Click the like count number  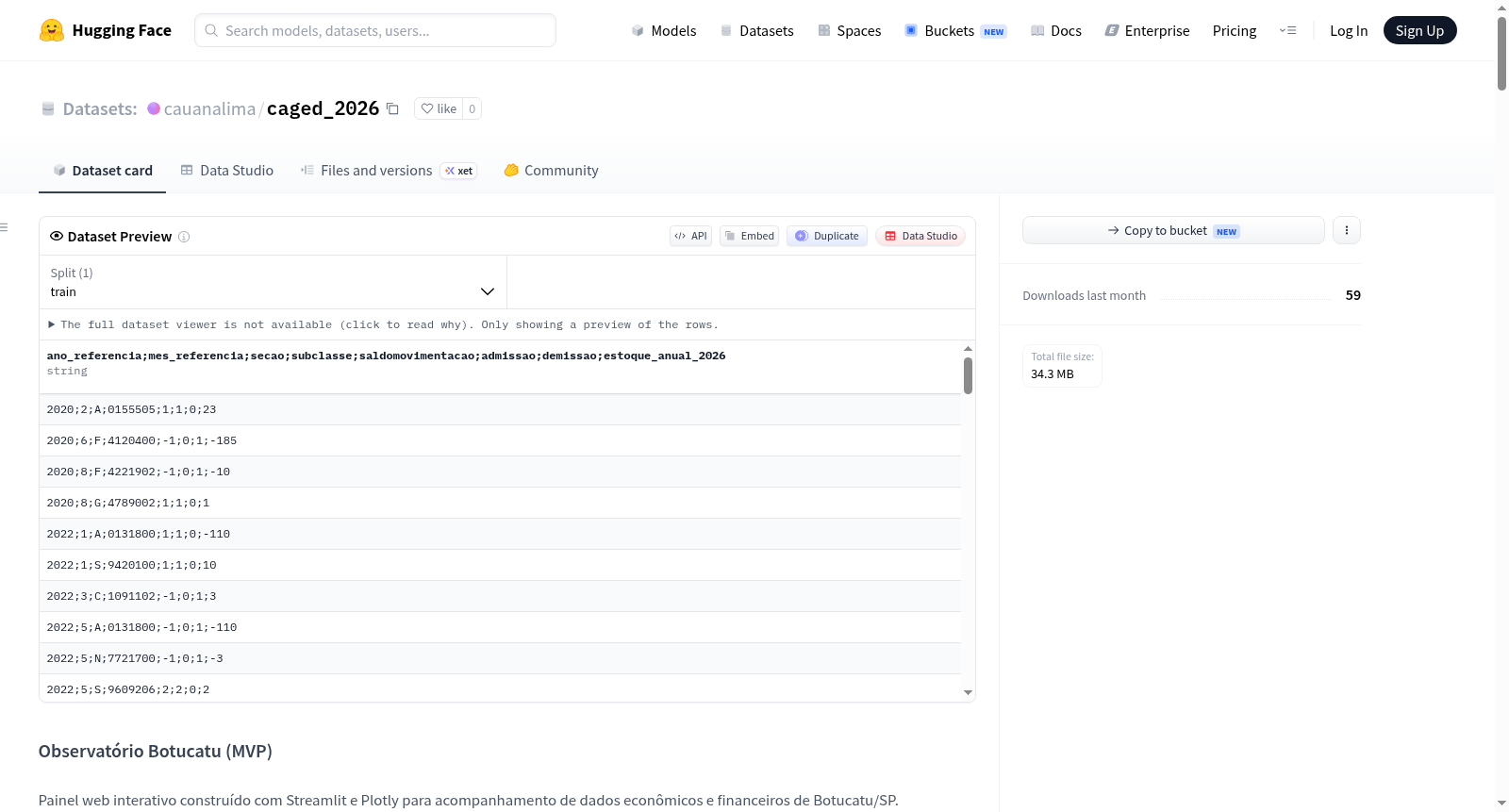[x=473, y=108]
